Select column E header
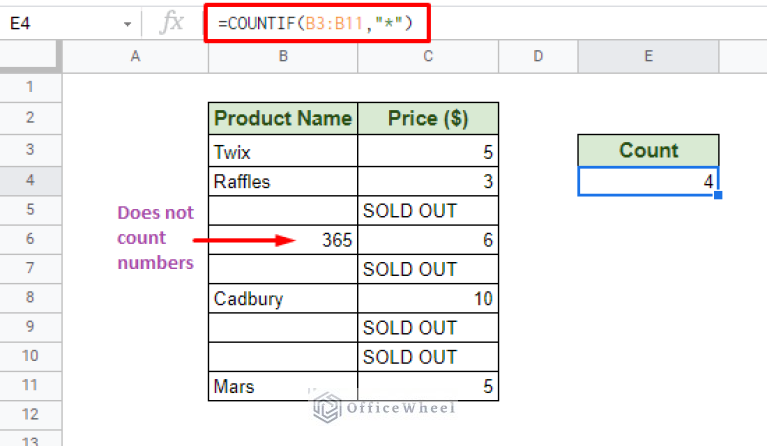 click(x=648, y=56)
